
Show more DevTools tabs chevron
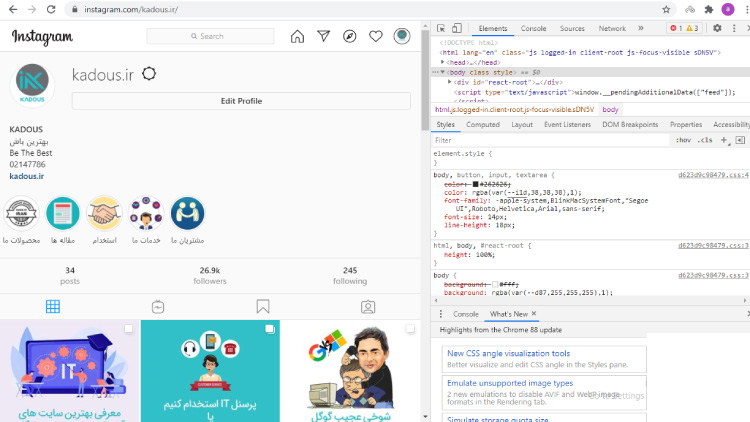(x=641, y=29)
